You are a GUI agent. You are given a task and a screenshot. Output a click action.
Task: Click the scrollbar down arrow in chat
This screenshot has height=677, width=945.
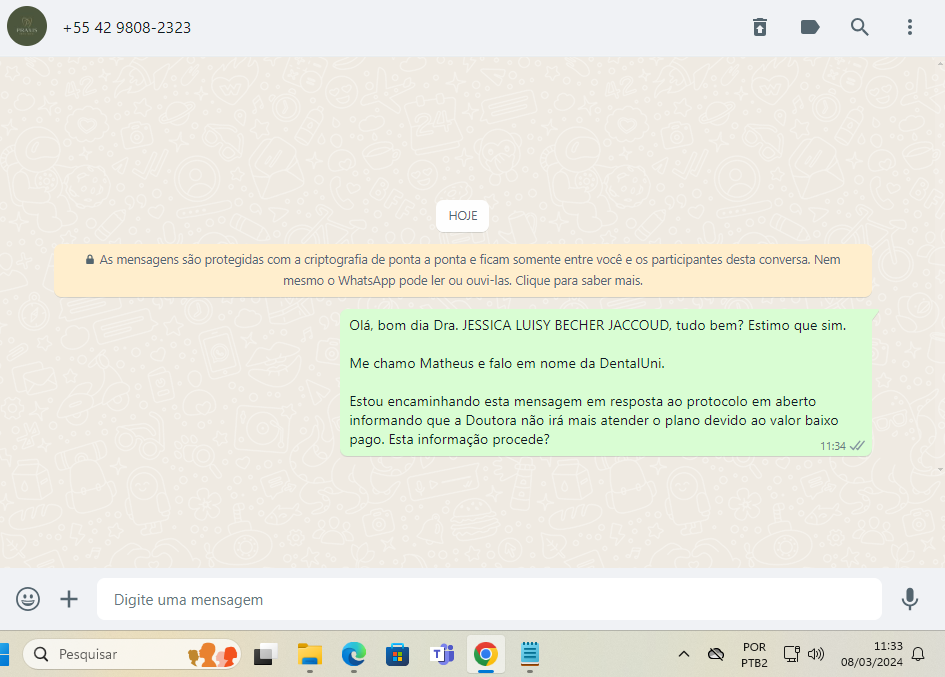coord(940,470)
